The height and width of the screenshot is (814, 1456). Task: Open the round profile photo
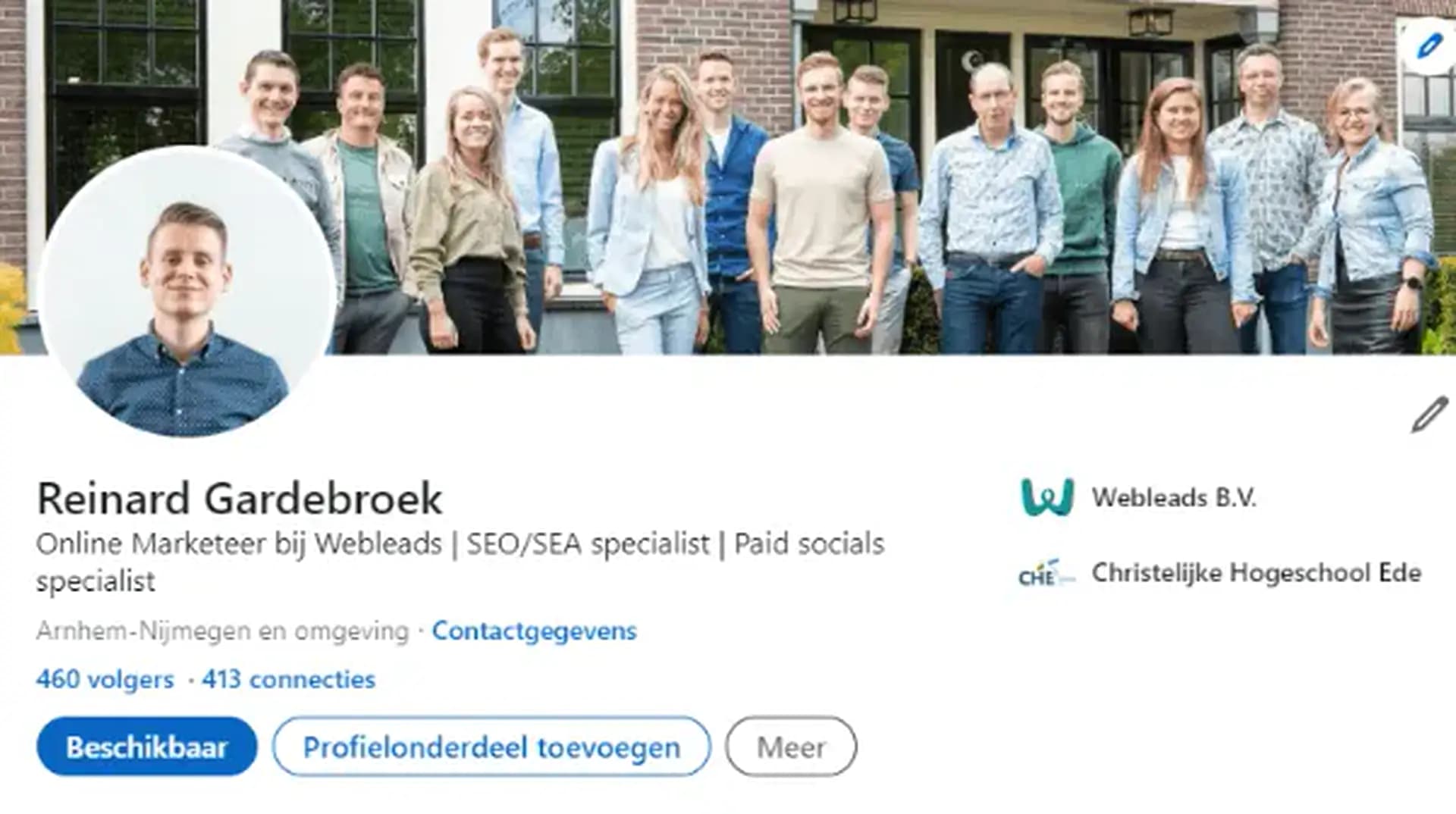tap(184, 292)
